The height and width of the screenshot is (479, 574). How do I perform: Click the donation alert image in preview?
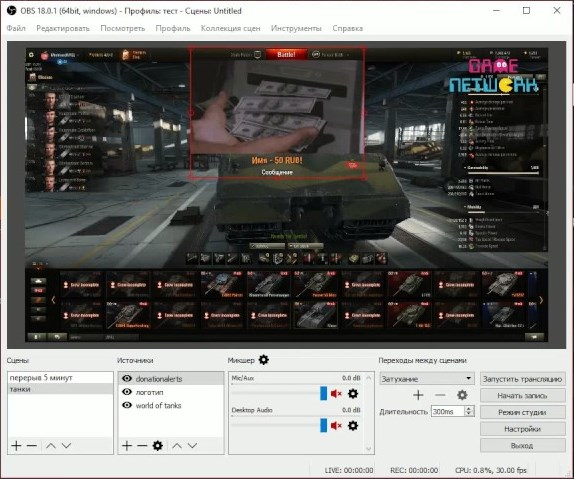point(277,113)
